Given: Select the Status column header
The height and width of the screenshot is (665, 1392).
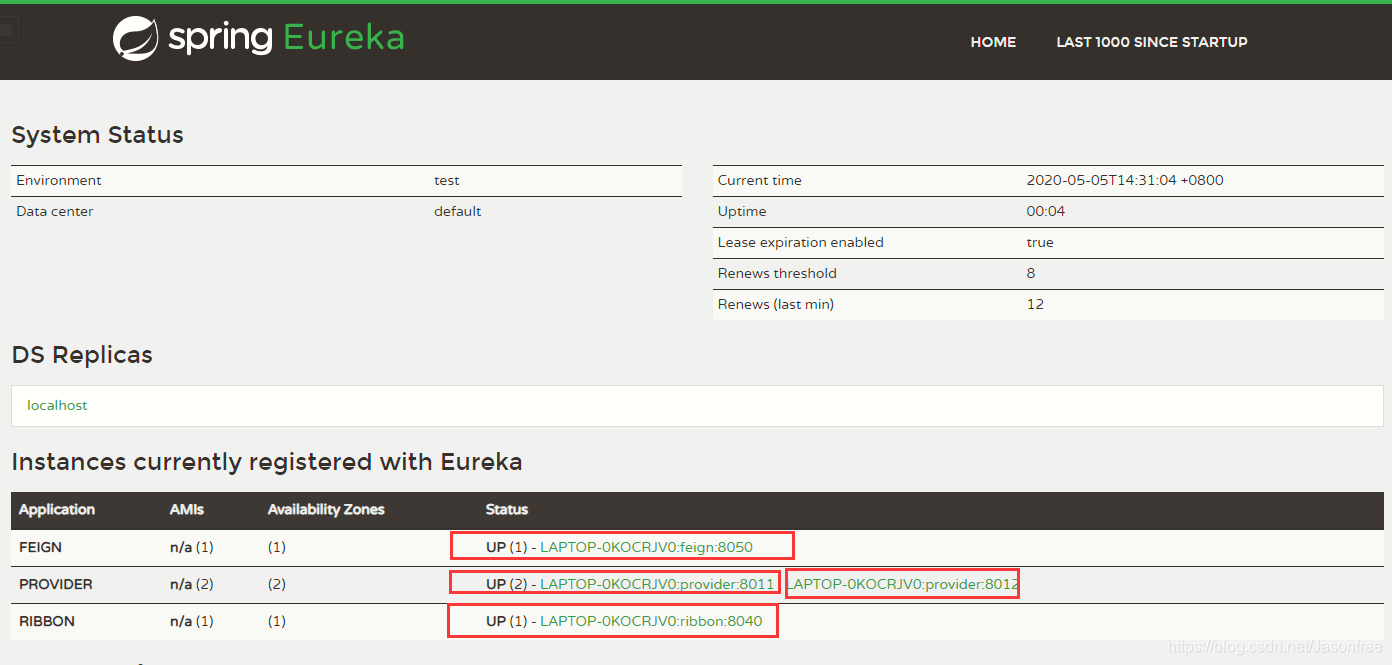Looking at the screenshot, I should point(507,510).
